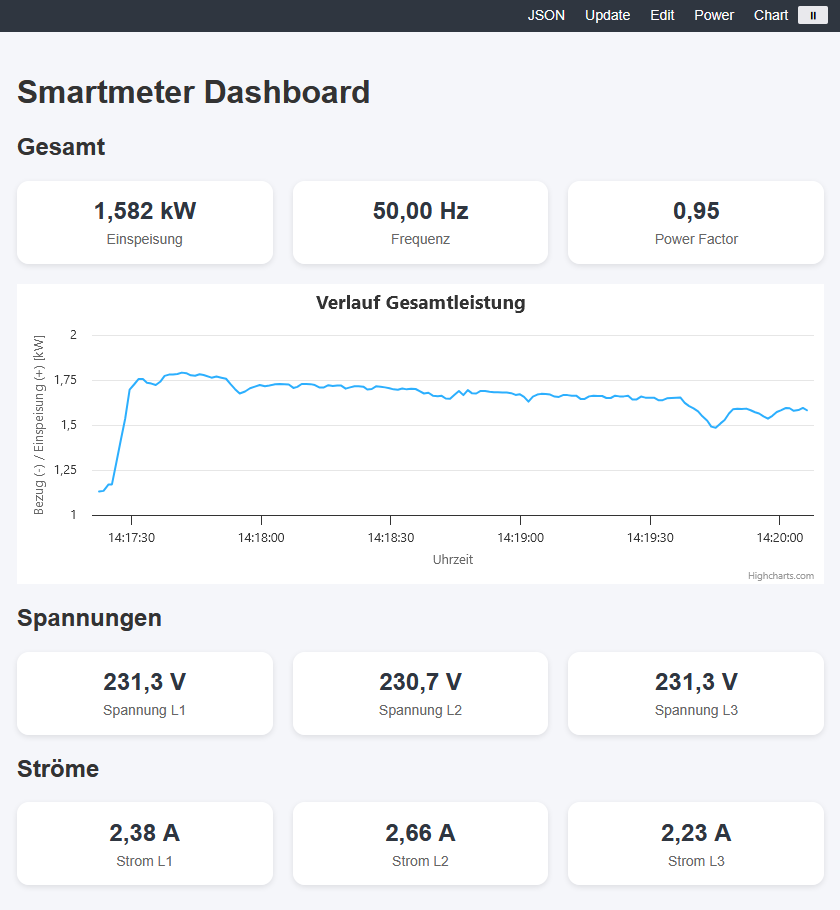Open the Power page
The width and height of the screenshot is (840, 910).
click(x=714, y=16)
